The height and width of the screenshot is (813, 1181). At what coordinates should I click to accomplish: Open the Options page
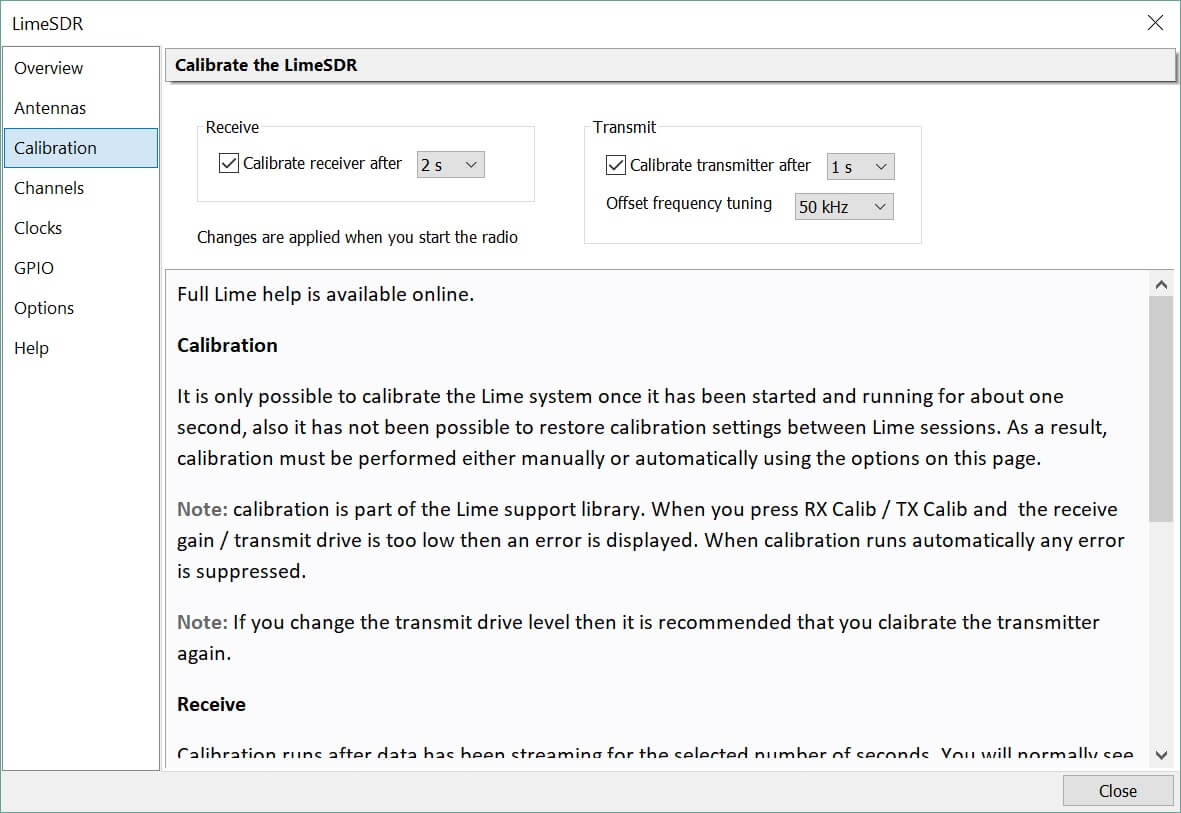pos(44,308)
